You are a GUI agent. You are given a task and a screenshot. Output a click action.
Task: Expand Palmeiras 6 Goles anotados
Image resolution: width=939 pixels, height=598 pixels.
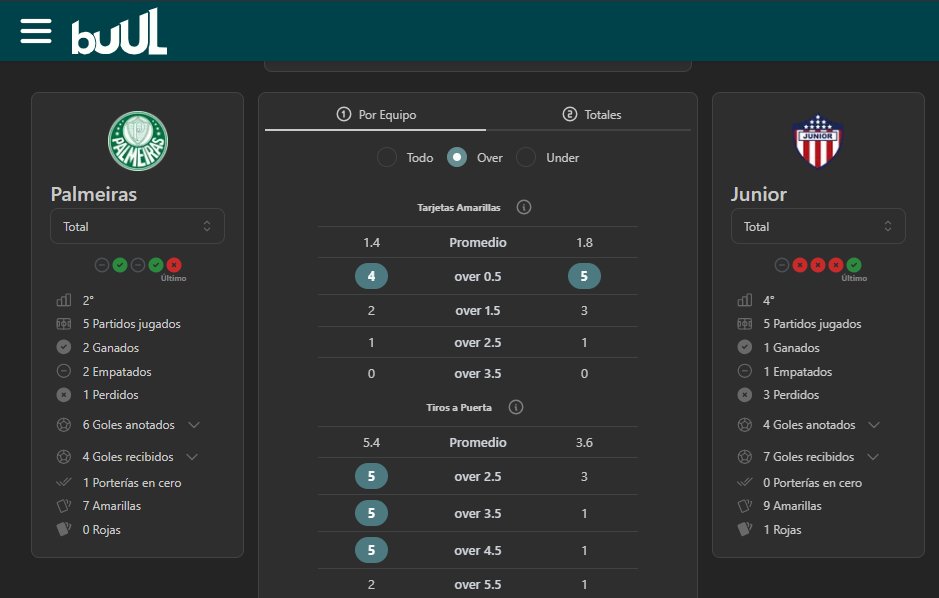(x=193, y=425)
